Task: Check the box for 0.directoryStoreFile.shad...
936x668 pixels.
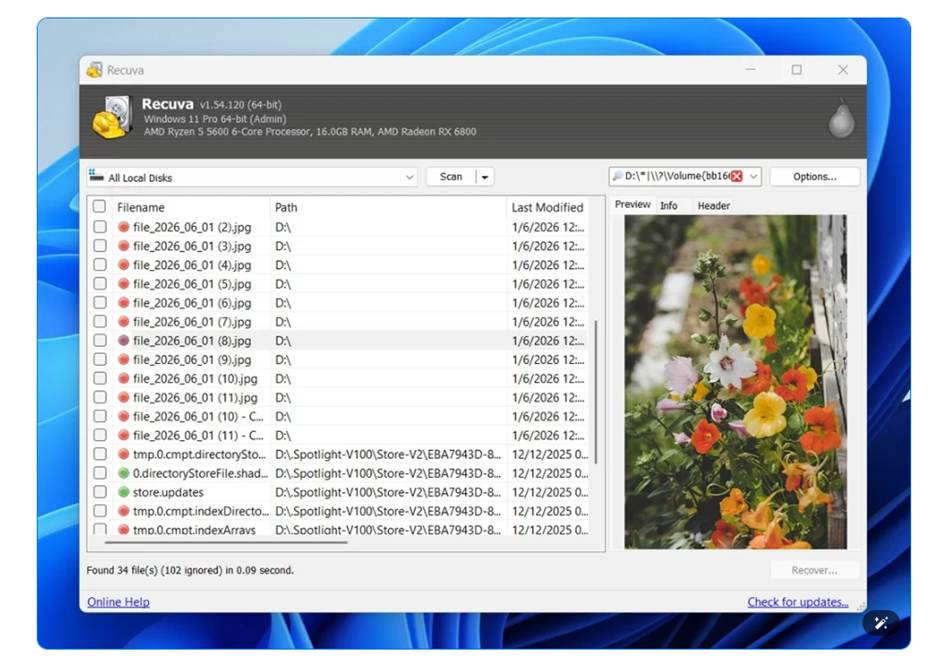Action: (100, 473)
